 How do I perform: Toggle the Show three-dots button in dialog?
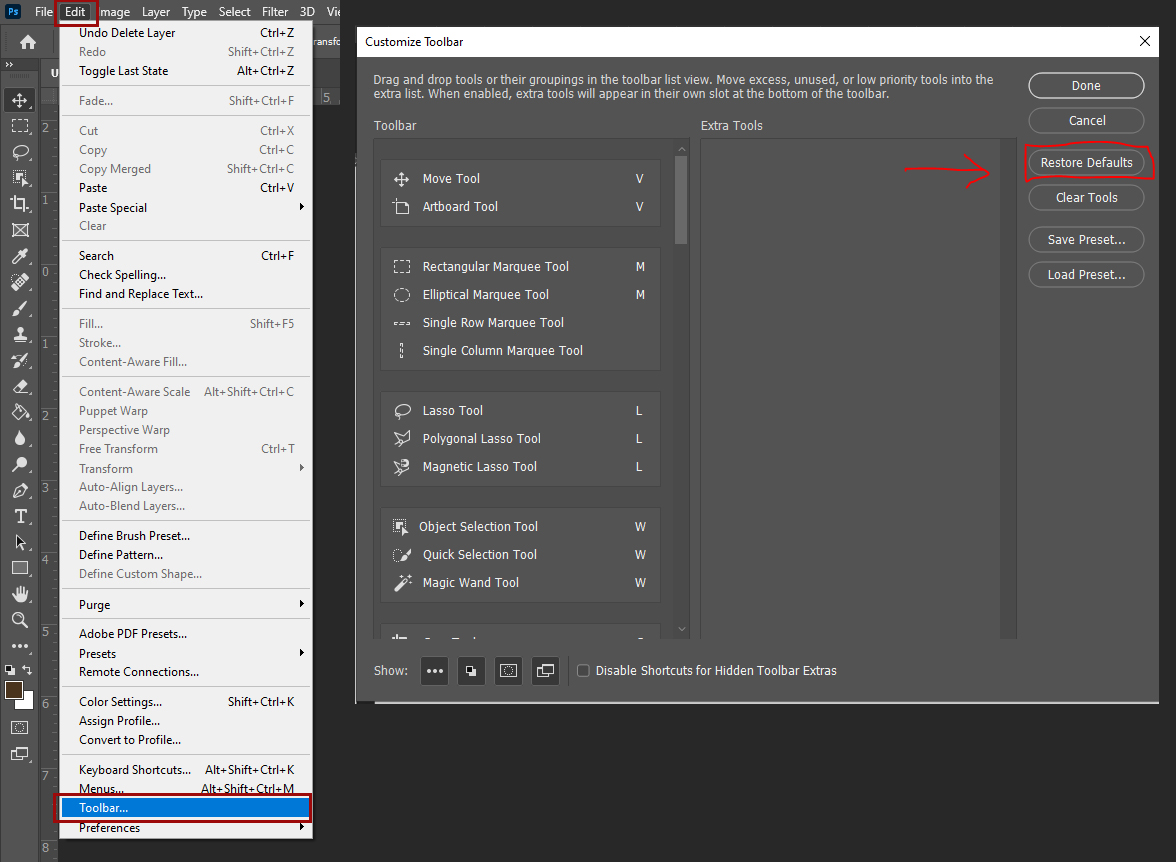tap(435, 671)
